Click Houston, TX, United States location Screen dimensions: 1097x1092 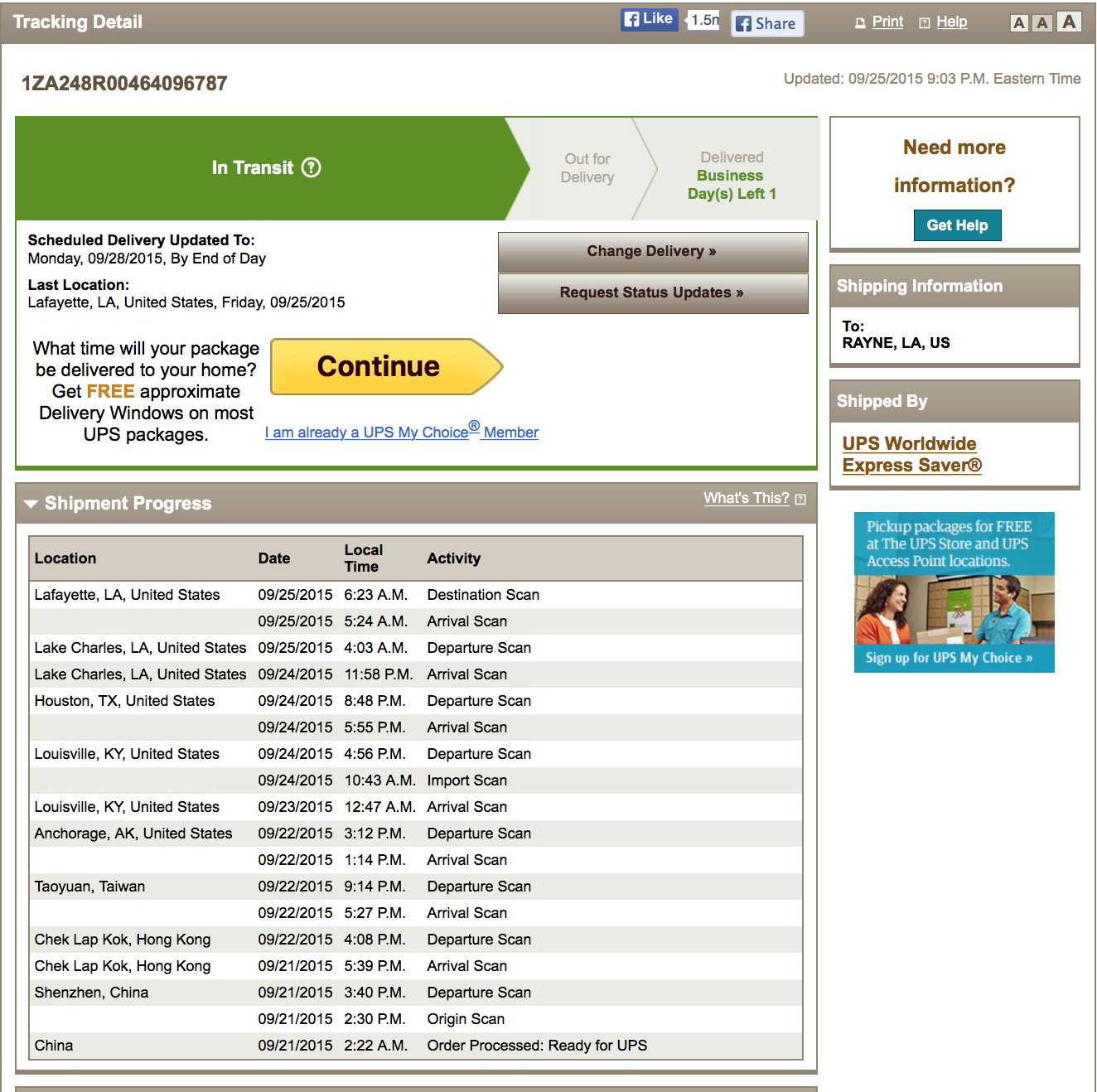pos(124,701)
